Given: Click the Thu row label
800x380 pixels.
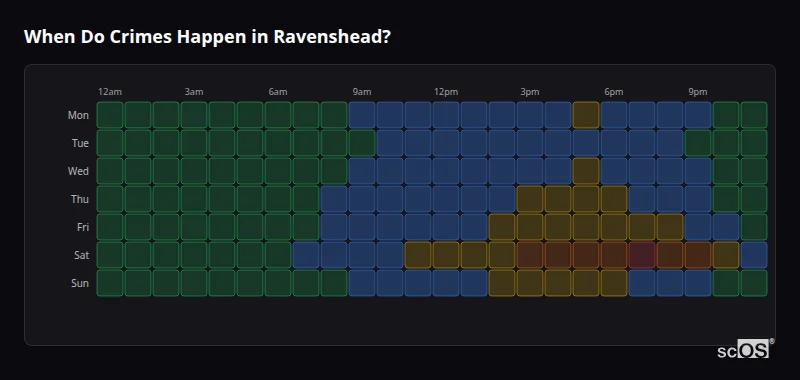Looking at the screenshot, I should click(x=80, y=199).
